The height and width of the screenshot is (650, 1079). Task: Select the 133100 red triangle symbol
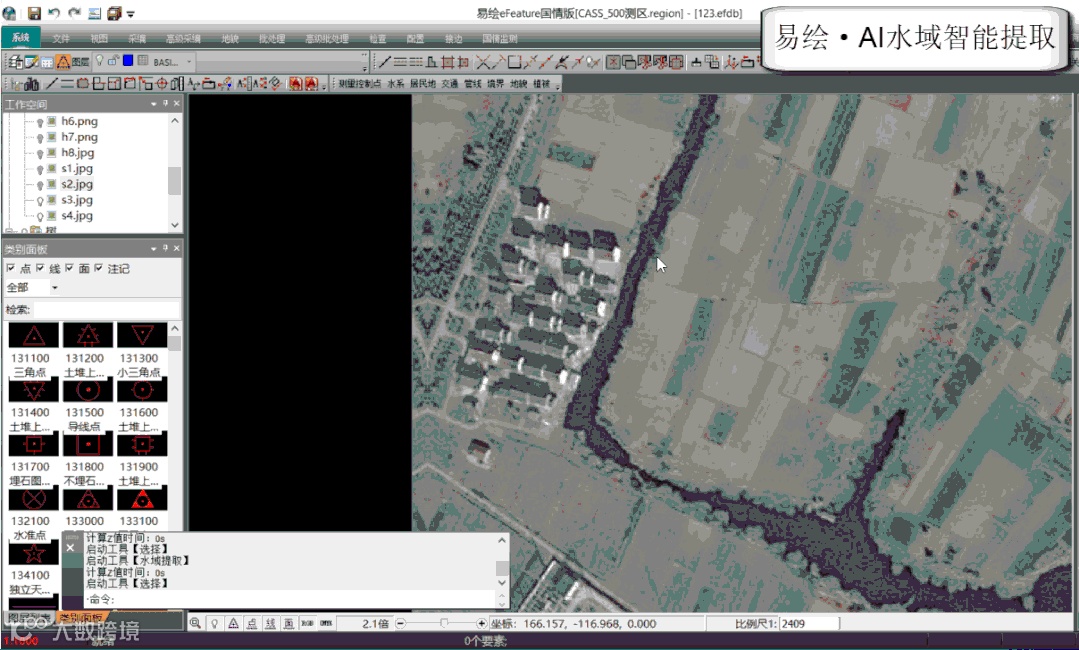pyautogui.click(x=142, y=499)
